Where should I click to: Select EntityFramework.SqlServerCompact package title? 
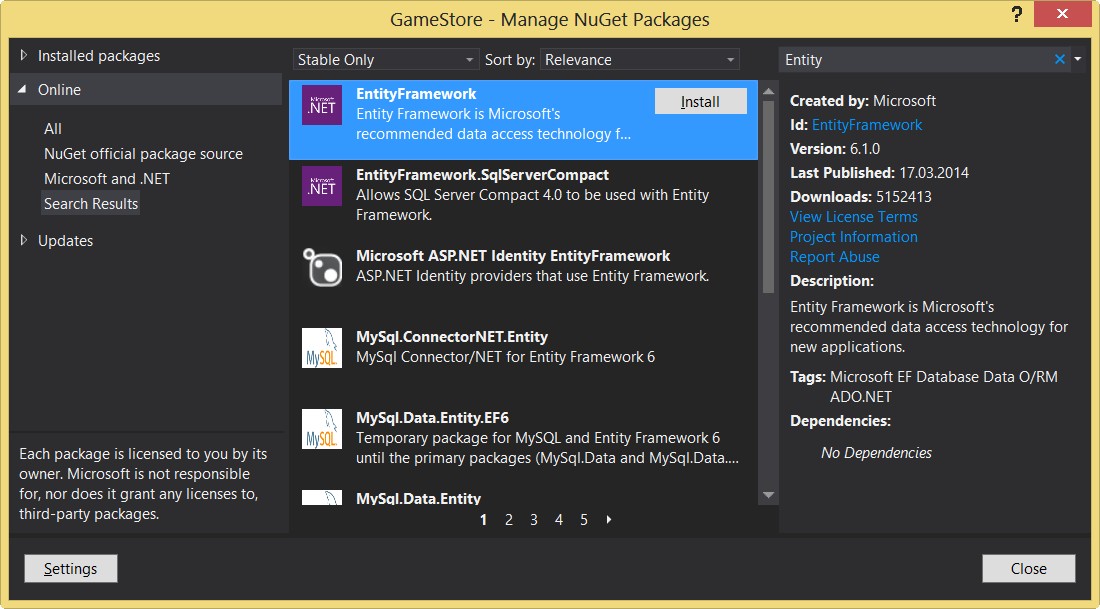482,175
